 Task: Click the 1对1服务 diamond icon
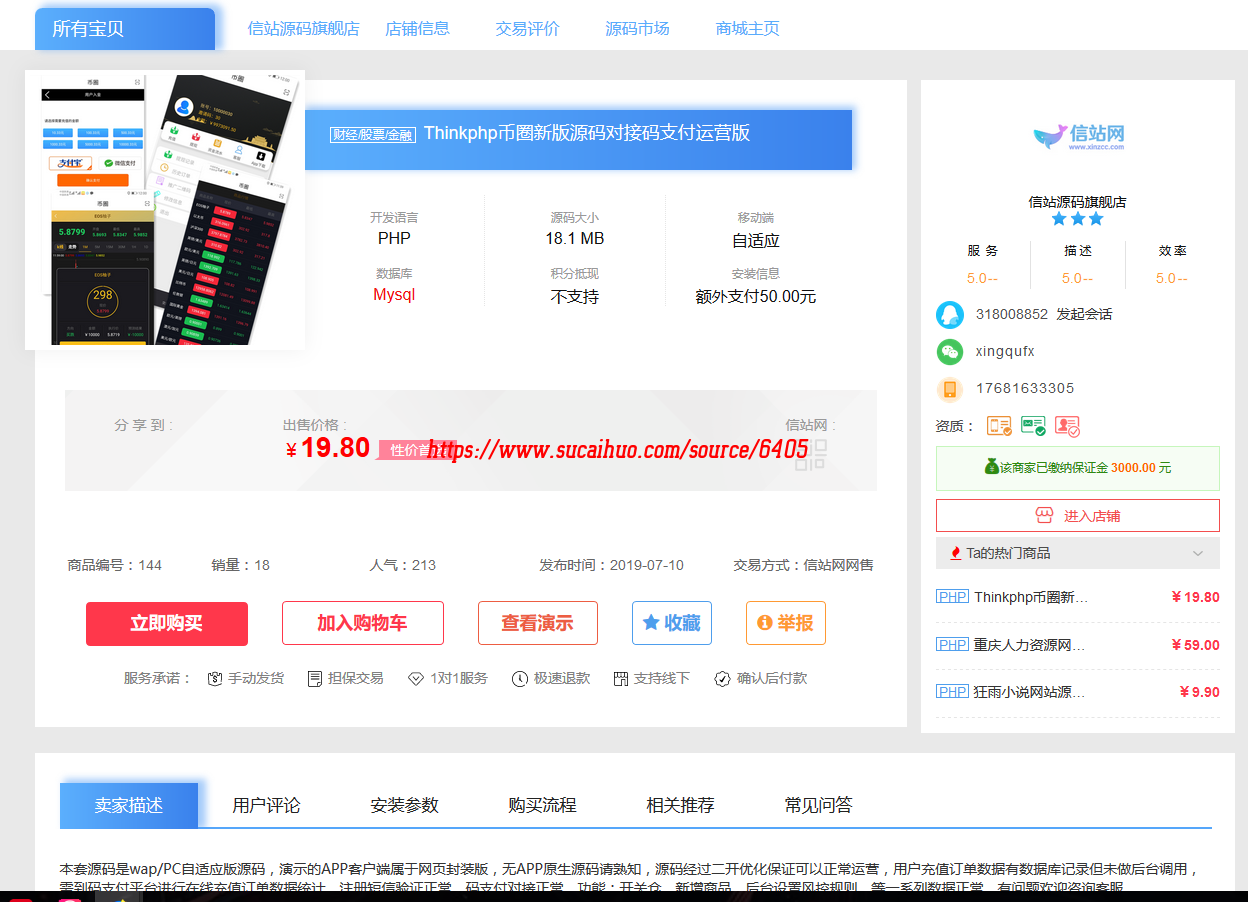coord(416,679)
